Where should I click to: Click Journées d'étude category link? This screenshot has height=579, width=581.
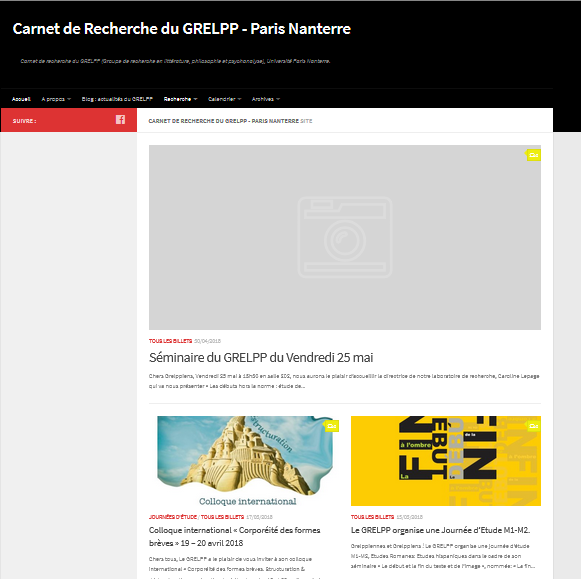pyautogui.click(x=173, y=517)
